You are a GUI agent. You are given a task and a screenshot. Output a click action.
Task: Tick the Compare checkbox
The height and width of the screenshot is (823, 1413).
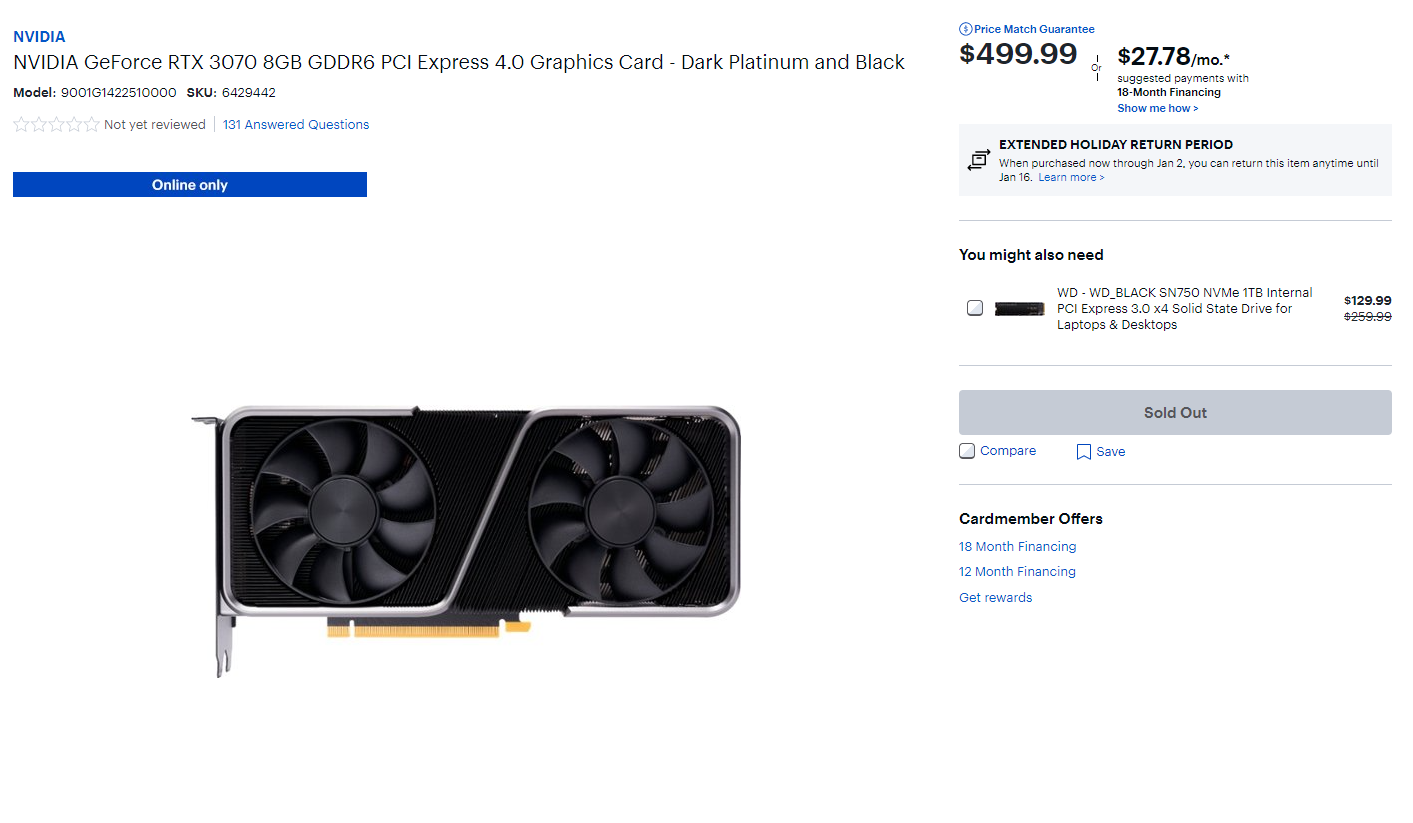(x=967, y=451)
